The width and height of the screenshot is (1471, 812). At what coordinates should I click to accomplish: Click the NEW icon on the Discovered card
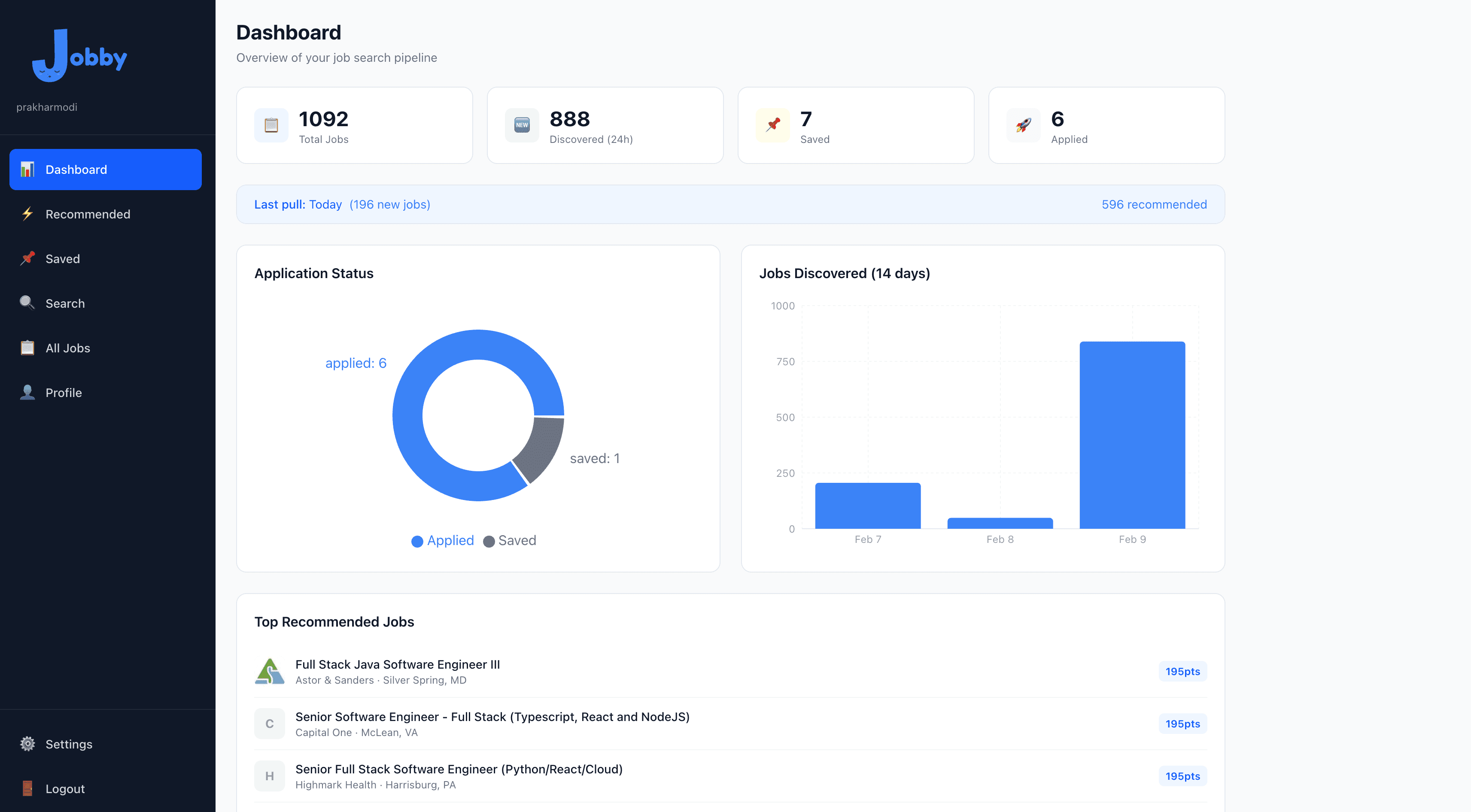pyautogui.click(x=521, y=125)
